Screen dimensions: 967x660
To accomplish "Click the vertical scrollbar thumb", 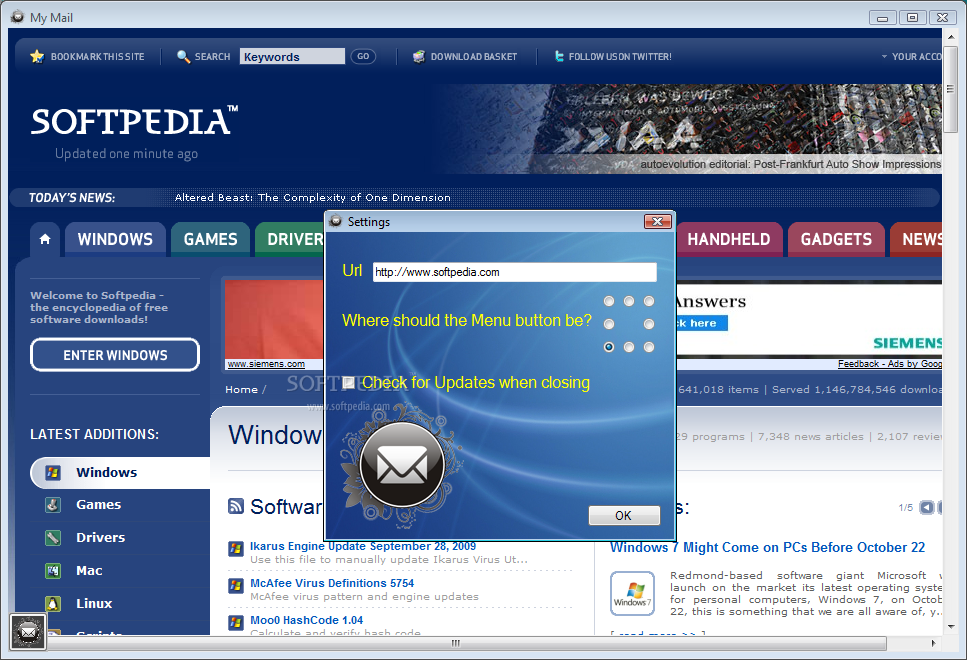I will (950, 89).
